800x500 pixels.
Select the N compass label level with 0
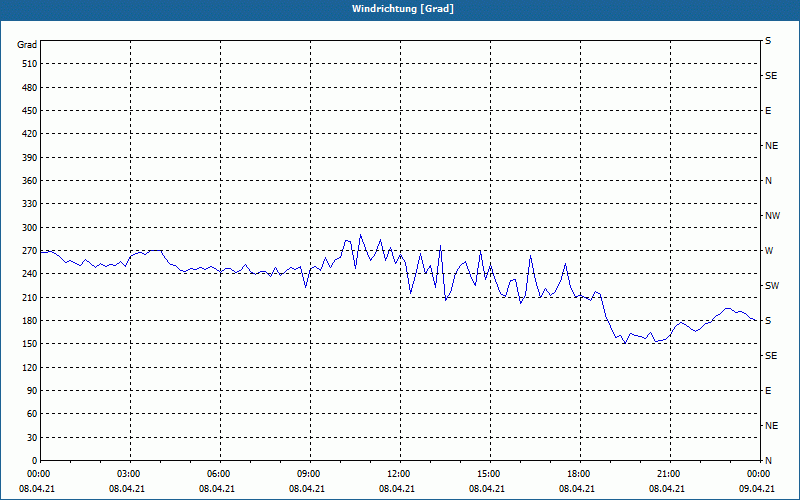pyautogui.click(x=768, y=461)
